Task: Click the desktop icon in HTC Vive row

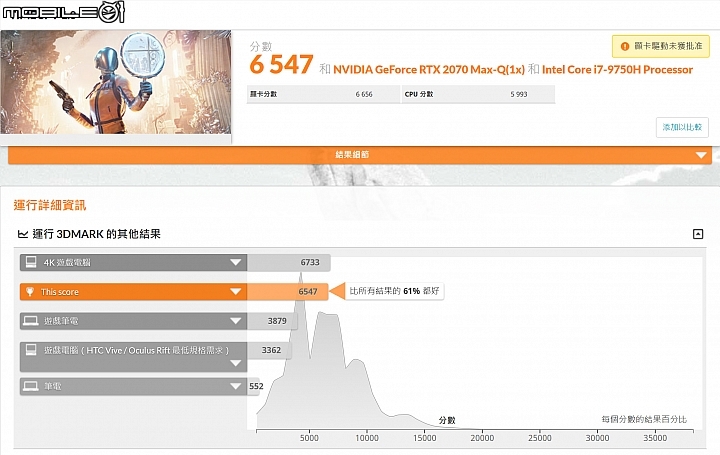Action: pyautogui.click(x=31, y=350)
